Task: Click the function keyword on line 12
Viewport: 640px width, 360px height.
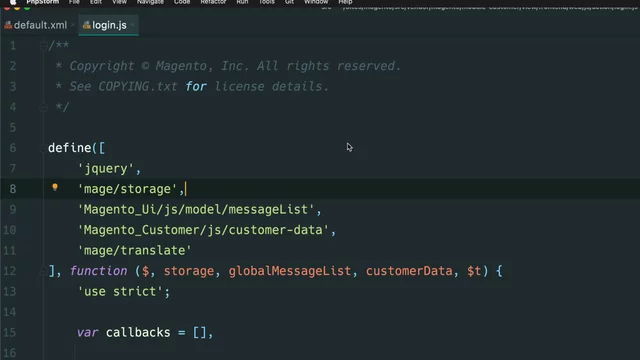Action: (98, 271)
